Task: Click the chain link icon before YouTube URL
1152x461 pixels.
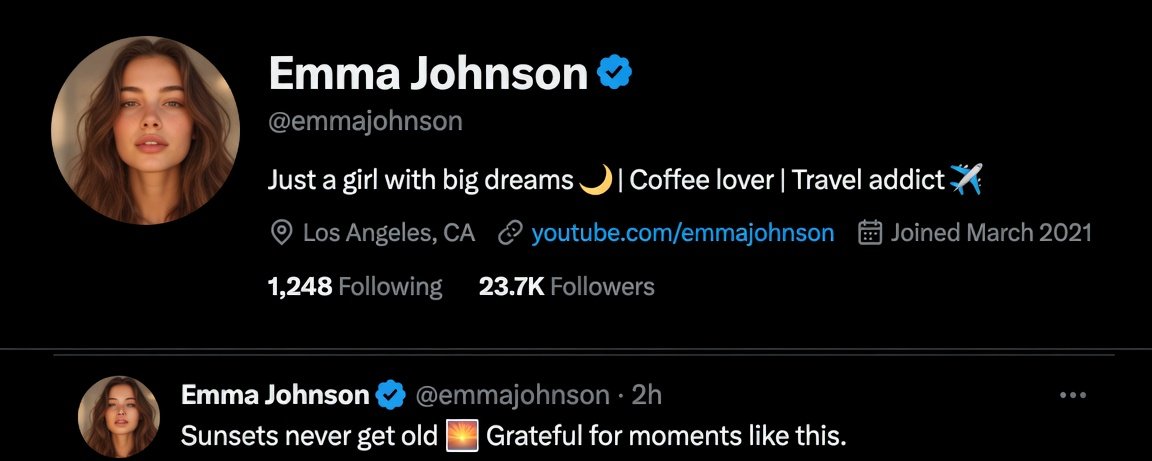Action: pyautogui.click(x=510, y=234)
